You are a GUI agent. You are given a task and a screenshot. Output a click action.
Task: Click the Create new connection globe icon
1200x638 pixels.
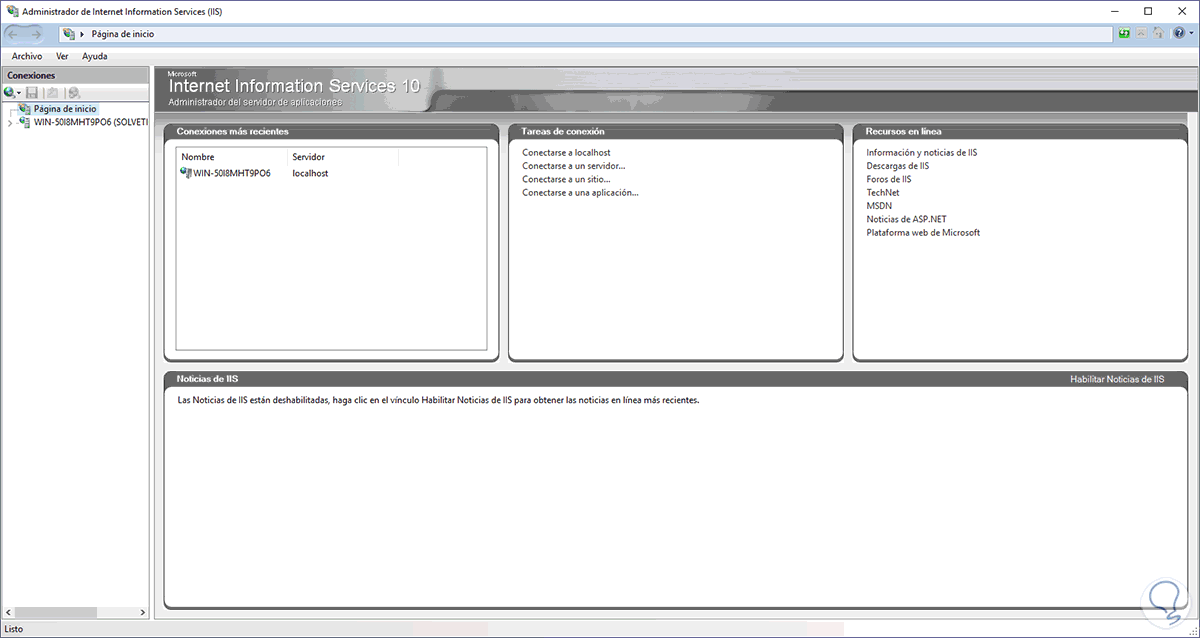9,92
